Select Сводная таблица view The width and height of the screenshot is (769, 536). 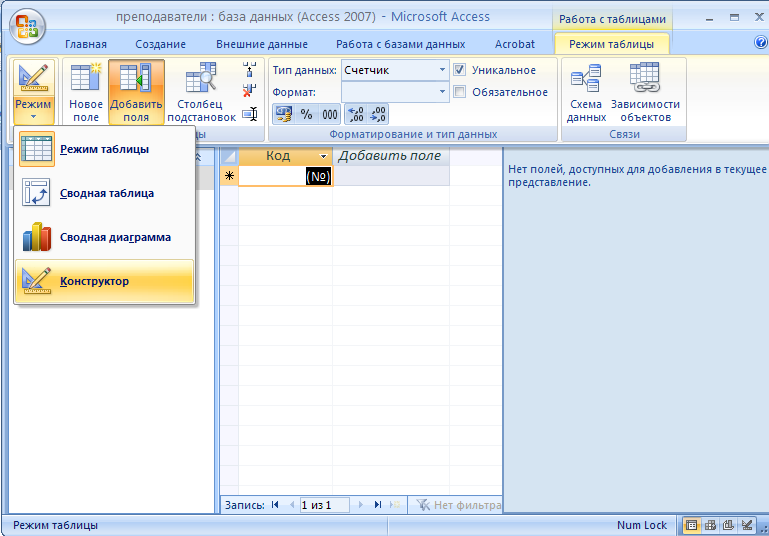point(104,193)
